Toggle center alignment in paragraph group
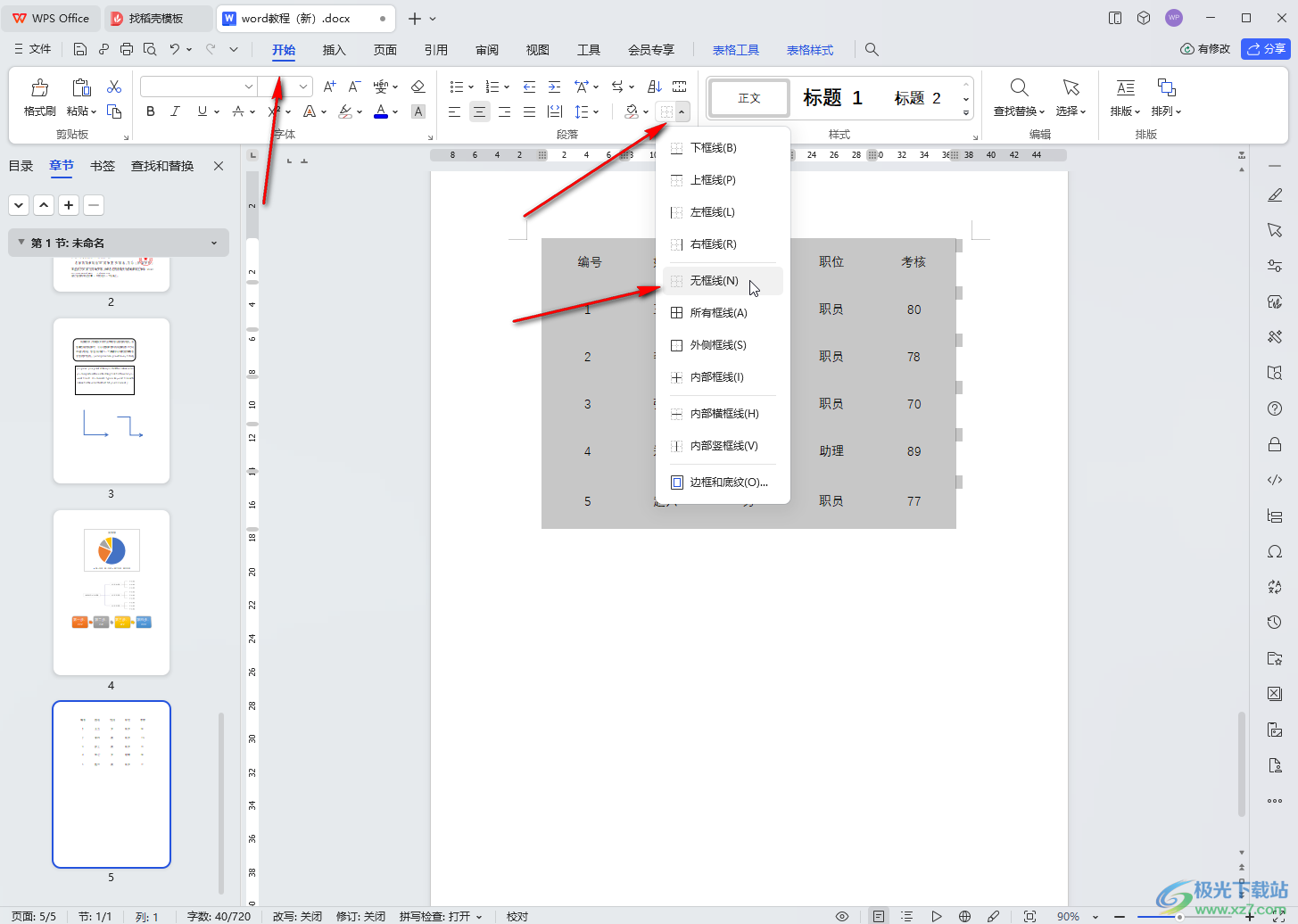Viewport: 1298px width, 924px height. point(480,111)
